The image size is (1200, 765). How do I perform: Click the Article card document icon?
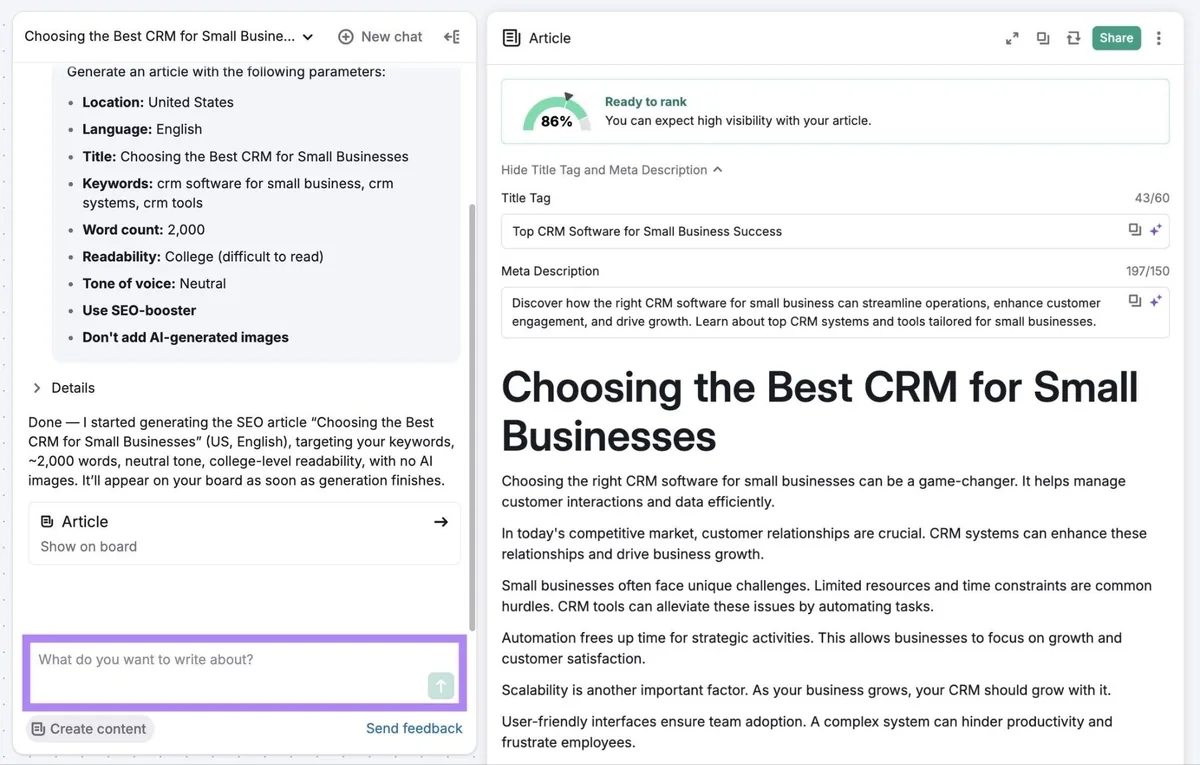point(47,522)
